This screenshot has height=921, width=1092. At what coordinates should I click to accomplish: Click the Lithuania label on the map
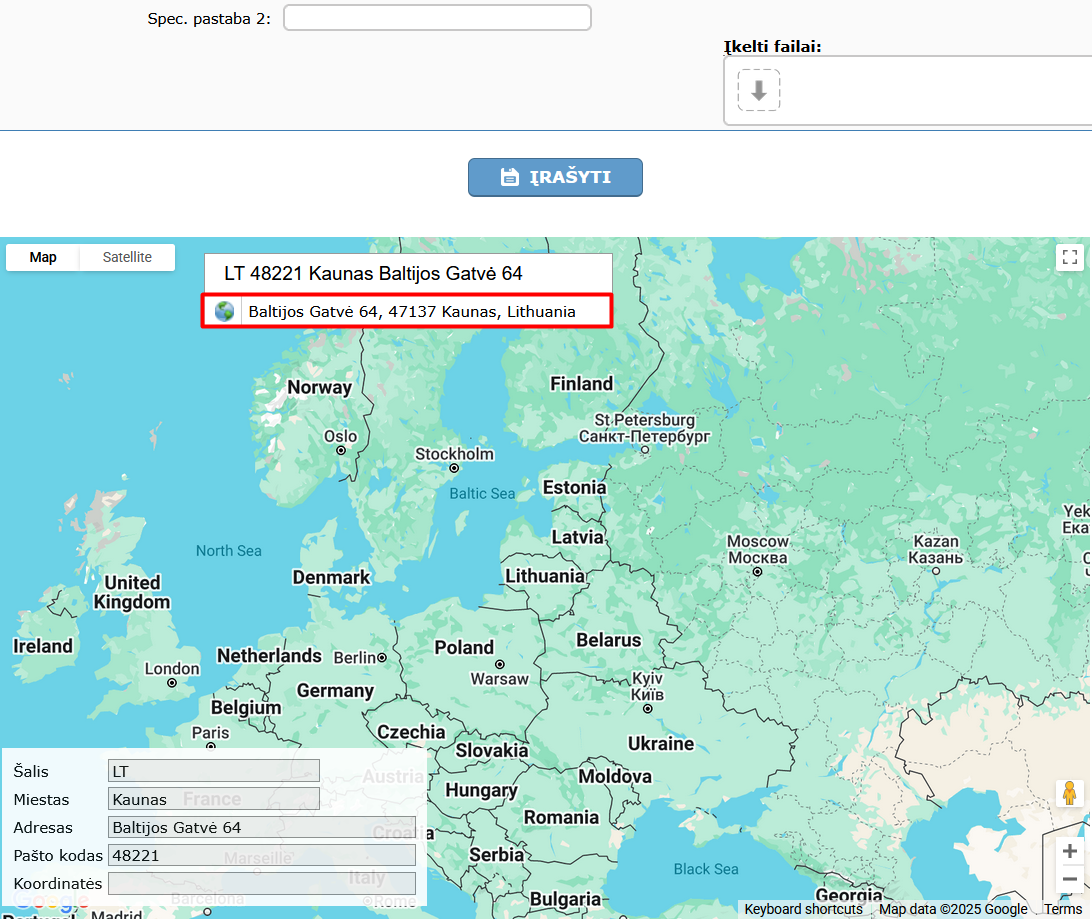tap(545, 576)
